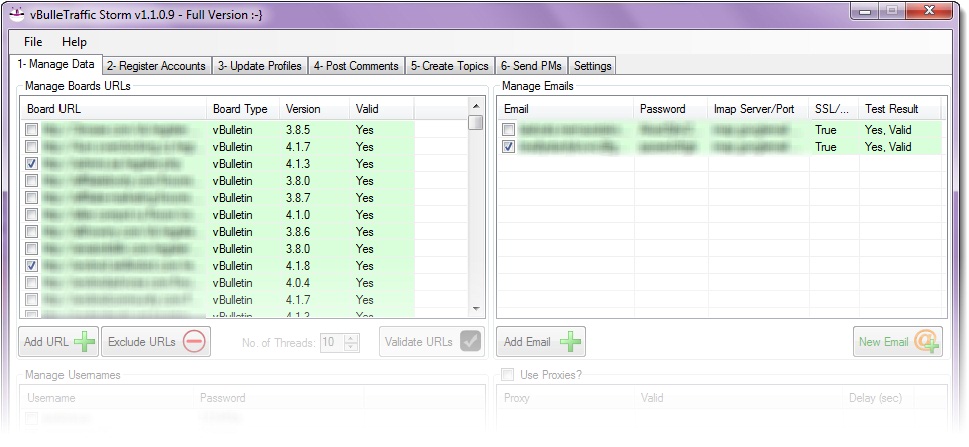The image size is (969, 447).
Task: Switch to 2- Register Accounts tab
Action: click(155, 66)
